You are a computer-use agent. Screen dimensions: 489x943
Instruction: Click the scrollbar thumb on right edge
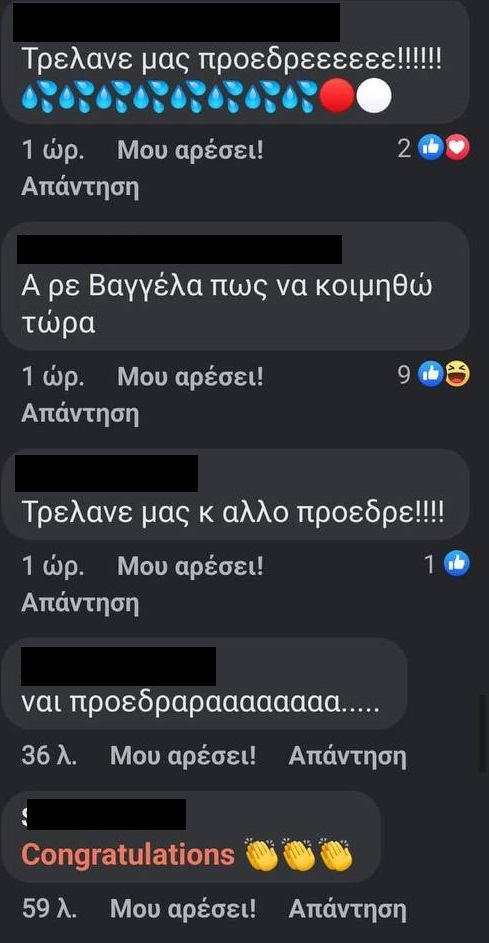(x=482, y=733)
